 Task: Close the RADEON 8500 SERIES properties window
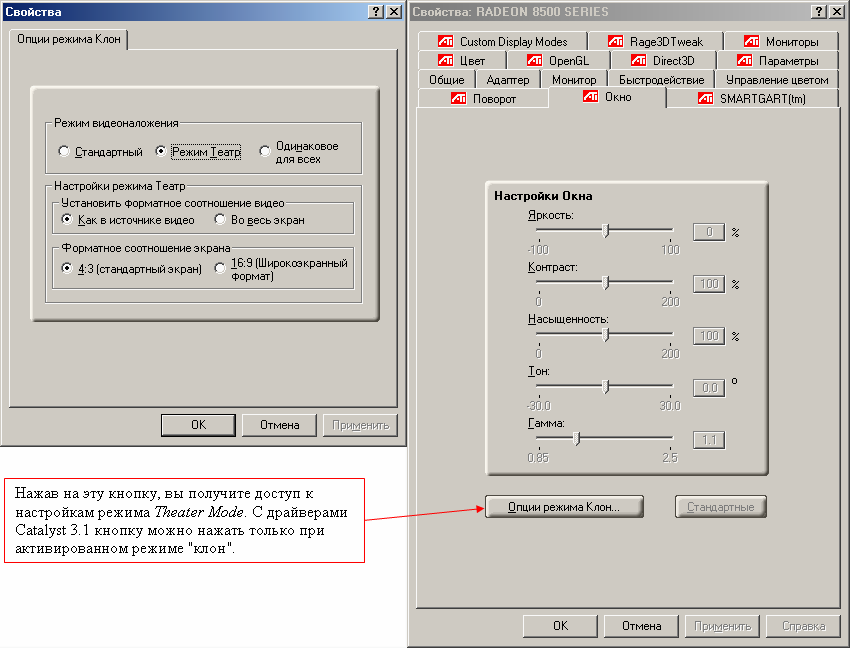(838, 12)
